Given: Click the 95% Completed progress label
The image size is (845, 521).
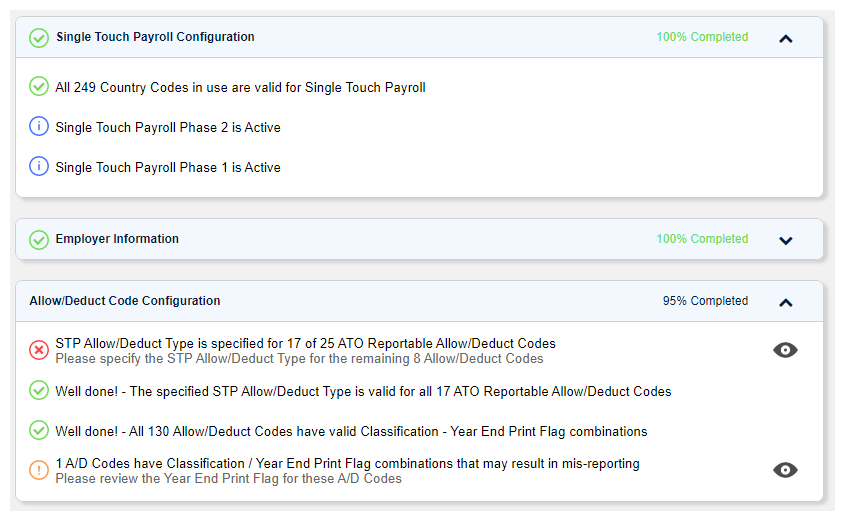Looking at the screenshot, I should click(x=705, y=301).
